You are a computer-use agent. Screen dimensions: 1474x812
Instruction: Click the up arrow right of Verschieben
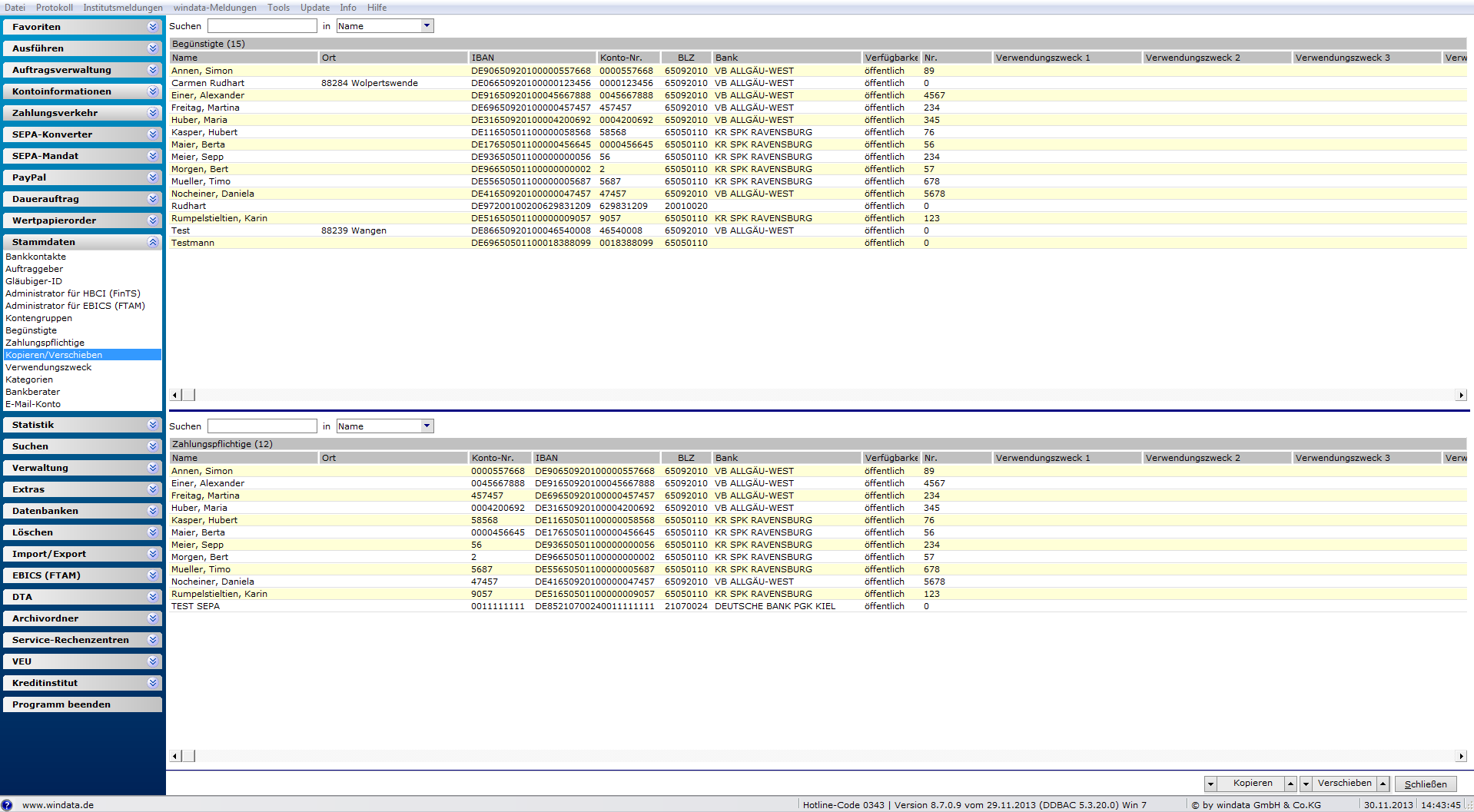[1383, 784]
